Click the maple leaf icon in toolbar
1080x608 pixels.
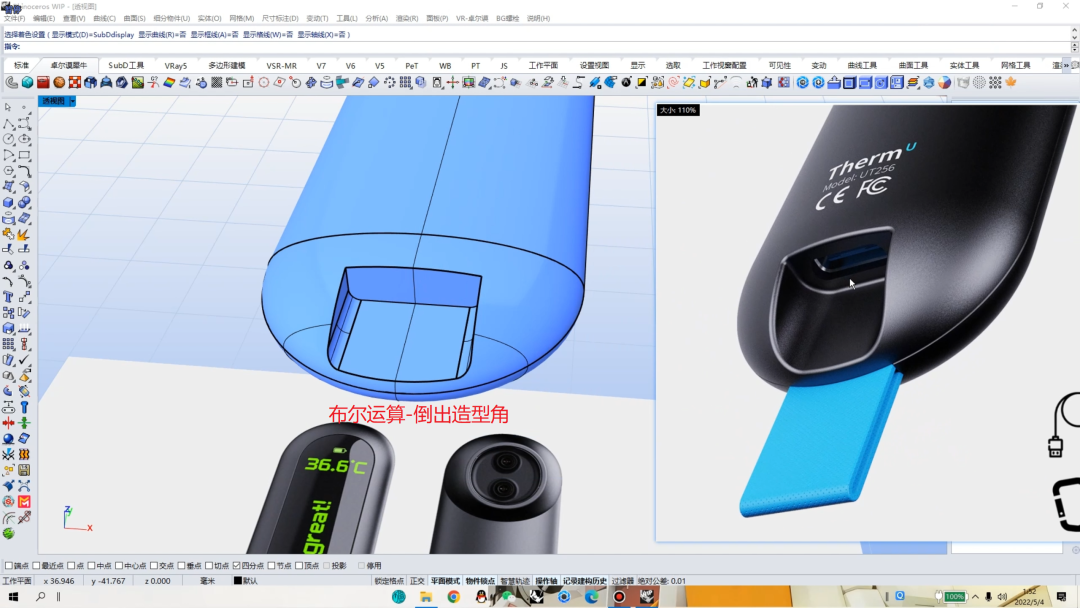click(1009, 82)
